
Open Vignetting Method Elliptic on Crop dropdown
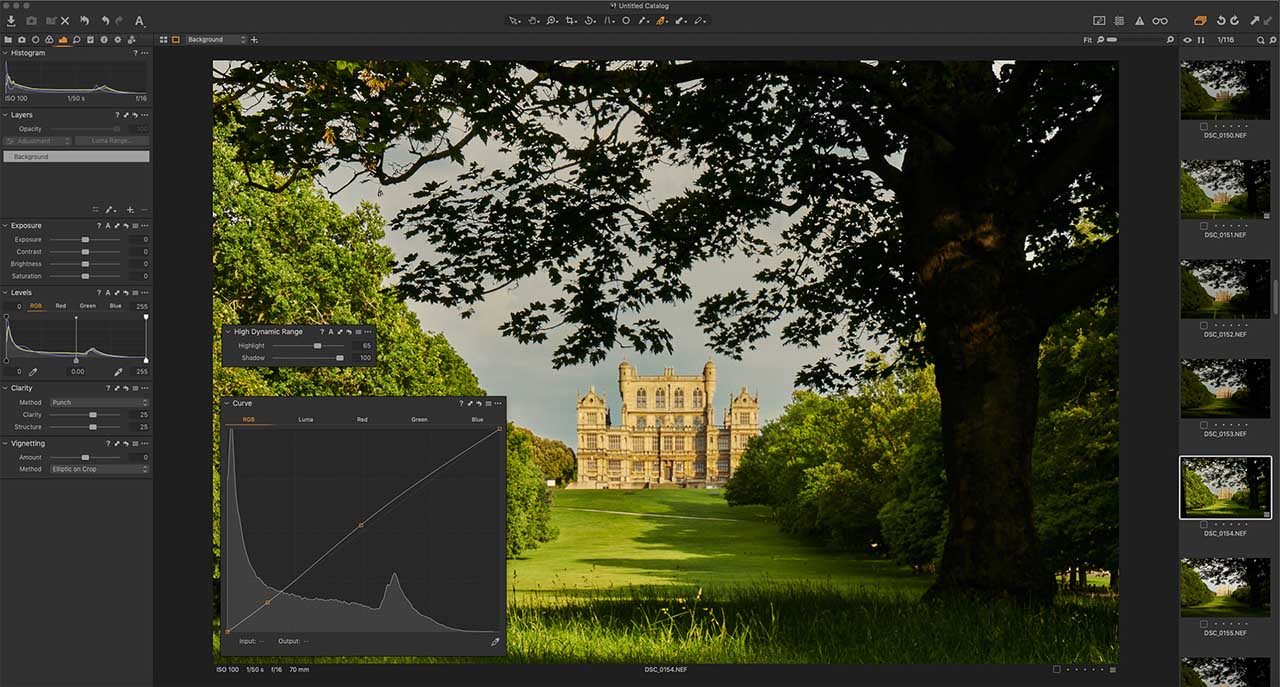99,469
